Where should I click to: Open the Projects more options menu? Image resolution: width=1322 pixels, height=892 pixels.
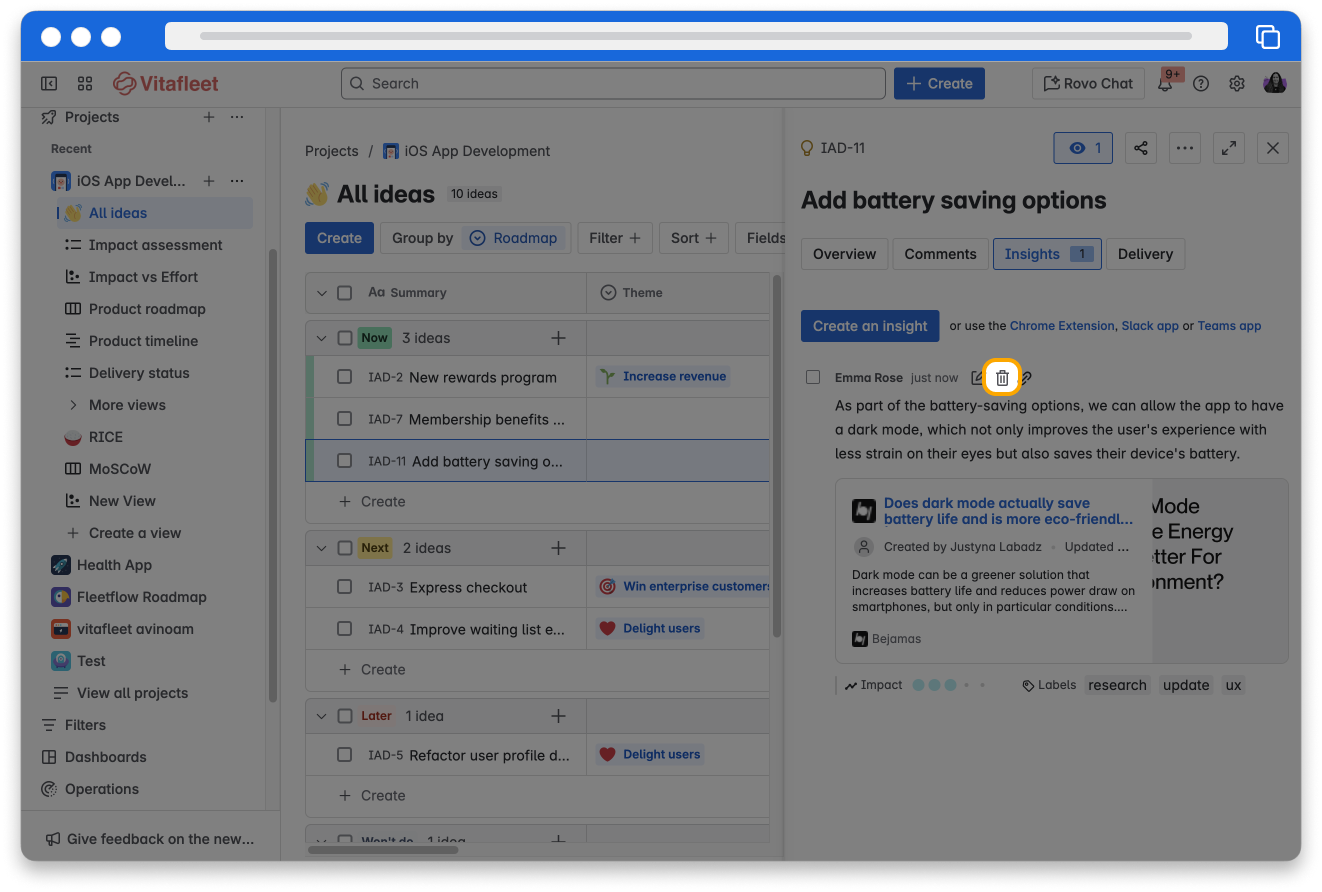[x=237, y=117]
